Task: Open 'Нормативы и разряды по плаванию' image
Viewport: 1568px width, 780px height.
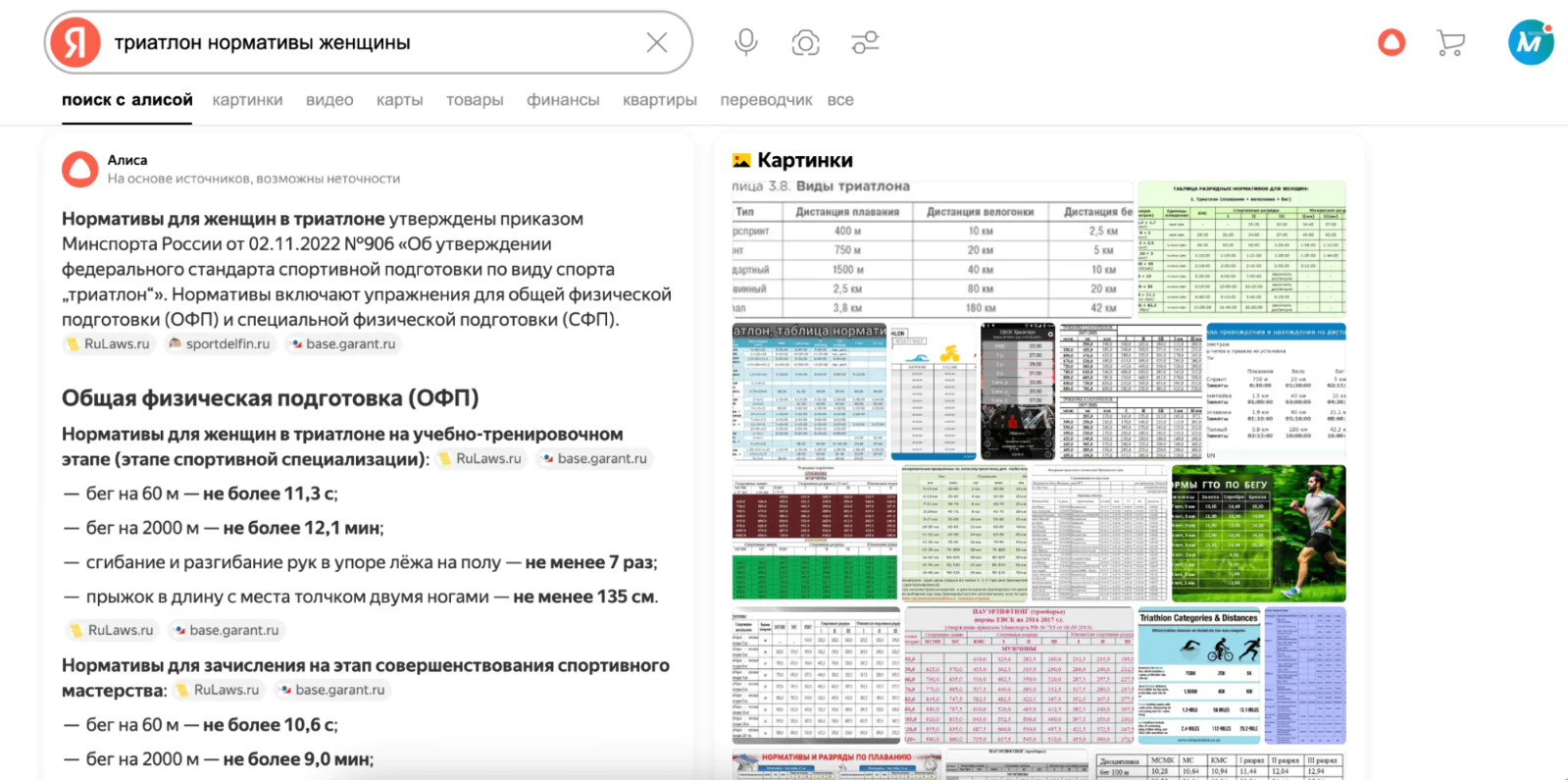Action: tap(836, 765)
